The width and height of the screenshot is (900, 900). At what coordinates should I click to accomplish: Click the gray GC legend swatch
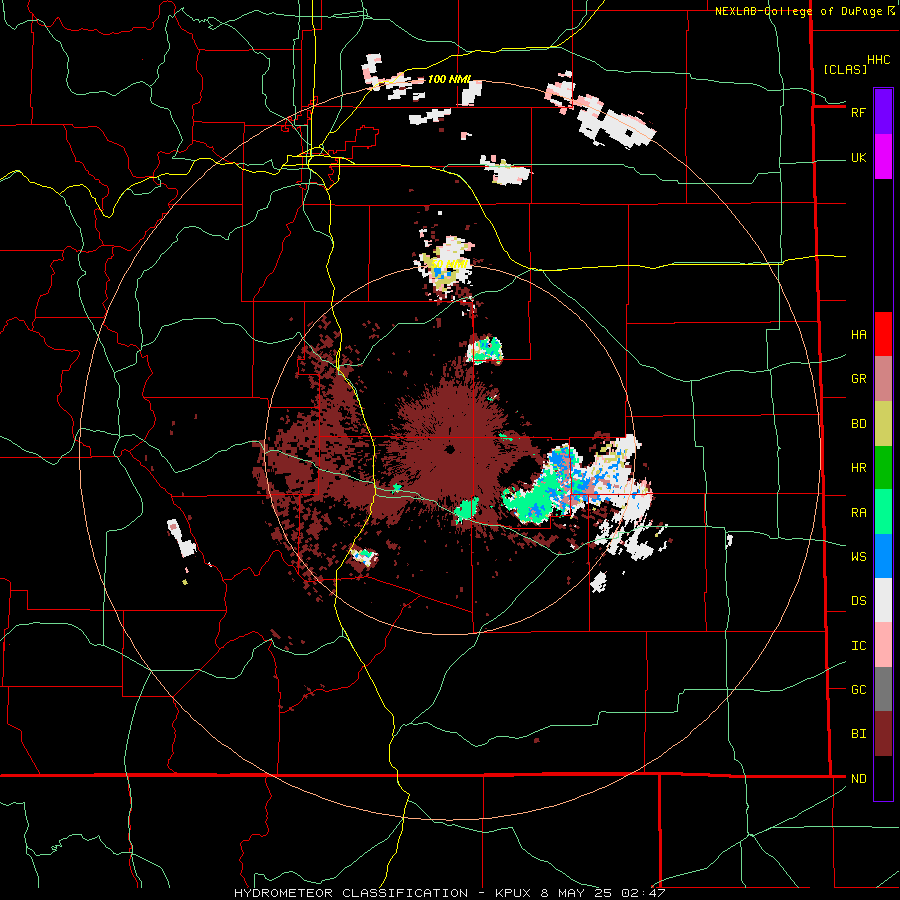click(x=883, y=689)
